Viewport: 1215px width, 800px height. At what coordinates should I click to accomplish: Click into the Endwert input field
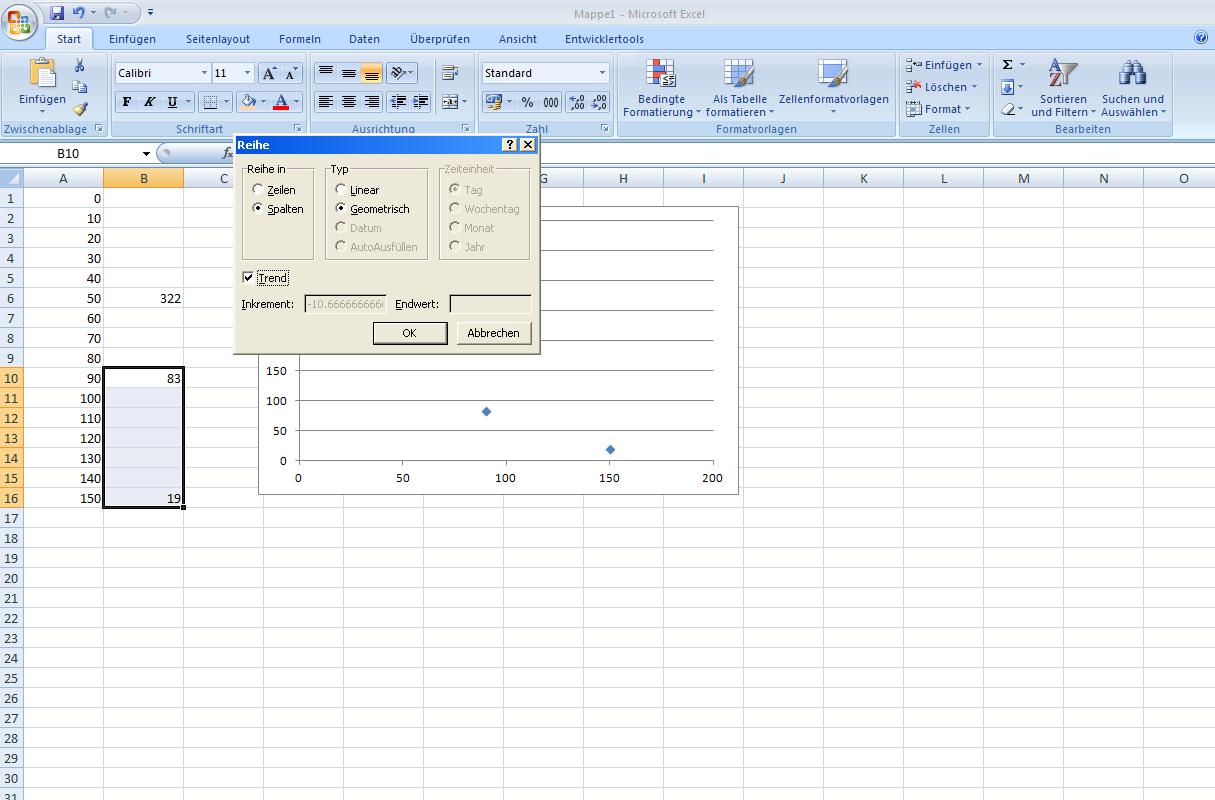click(490, 304)
